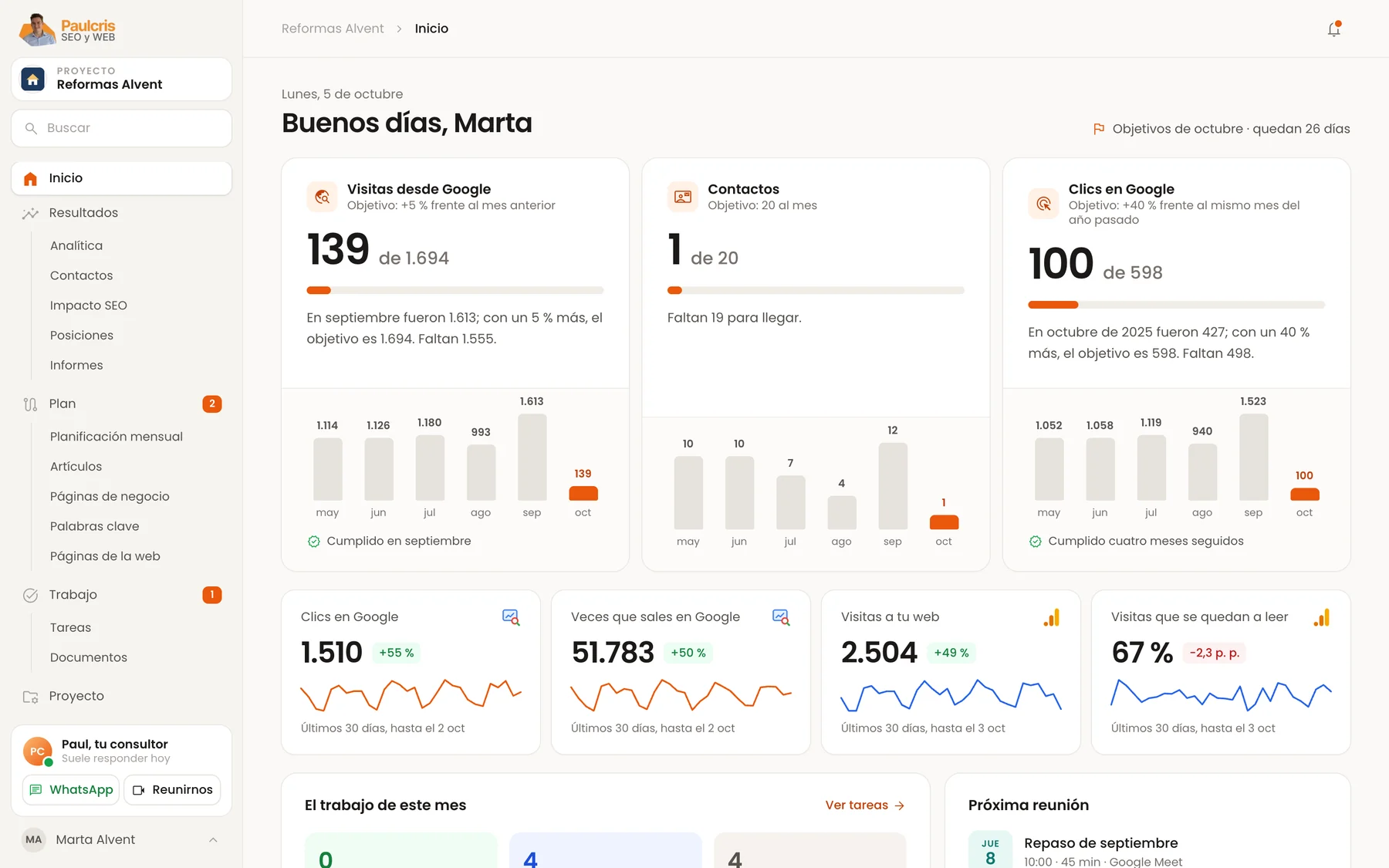Open Palabras clave page
Image resolution: width=1389 pixels, height=868 pixels.
point(95,526)
